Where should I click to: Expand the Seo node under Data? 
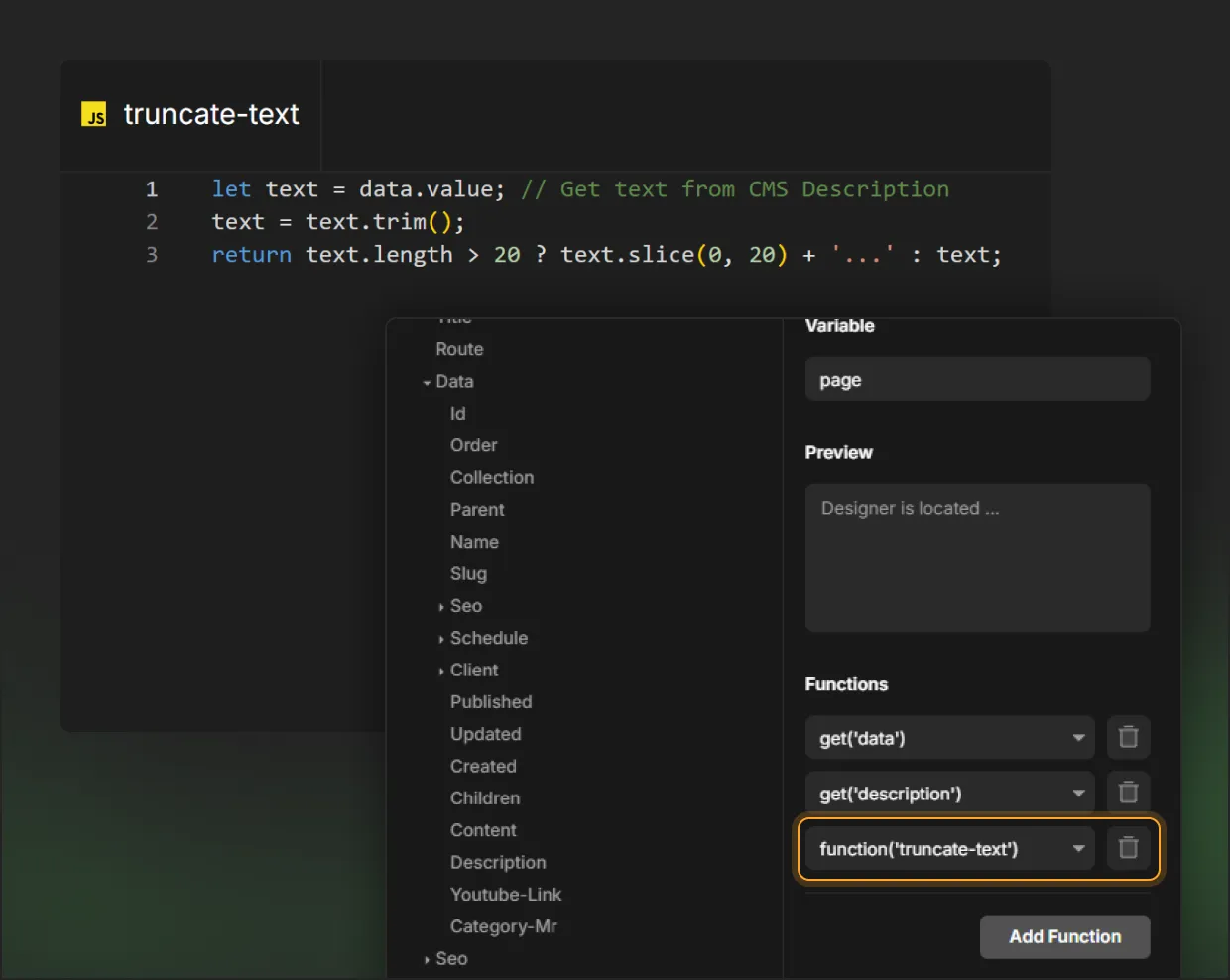click(x=440, y=607)
